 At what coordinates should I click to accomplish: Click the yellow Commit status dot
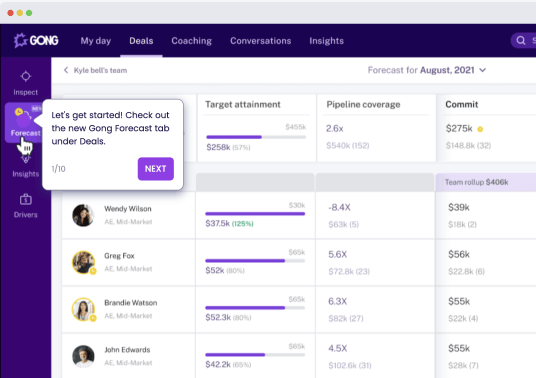480,129
